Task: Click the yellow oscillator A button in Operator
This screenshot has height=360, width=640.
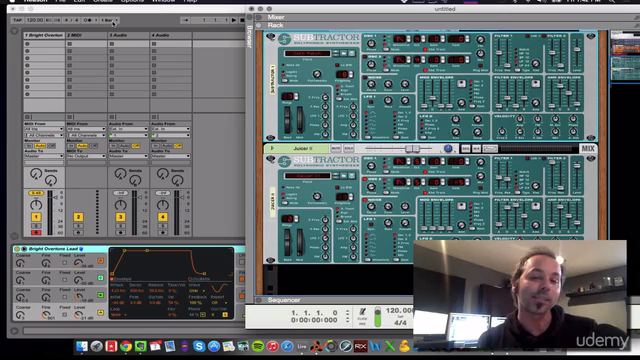Action: click(x=100, y=313)
